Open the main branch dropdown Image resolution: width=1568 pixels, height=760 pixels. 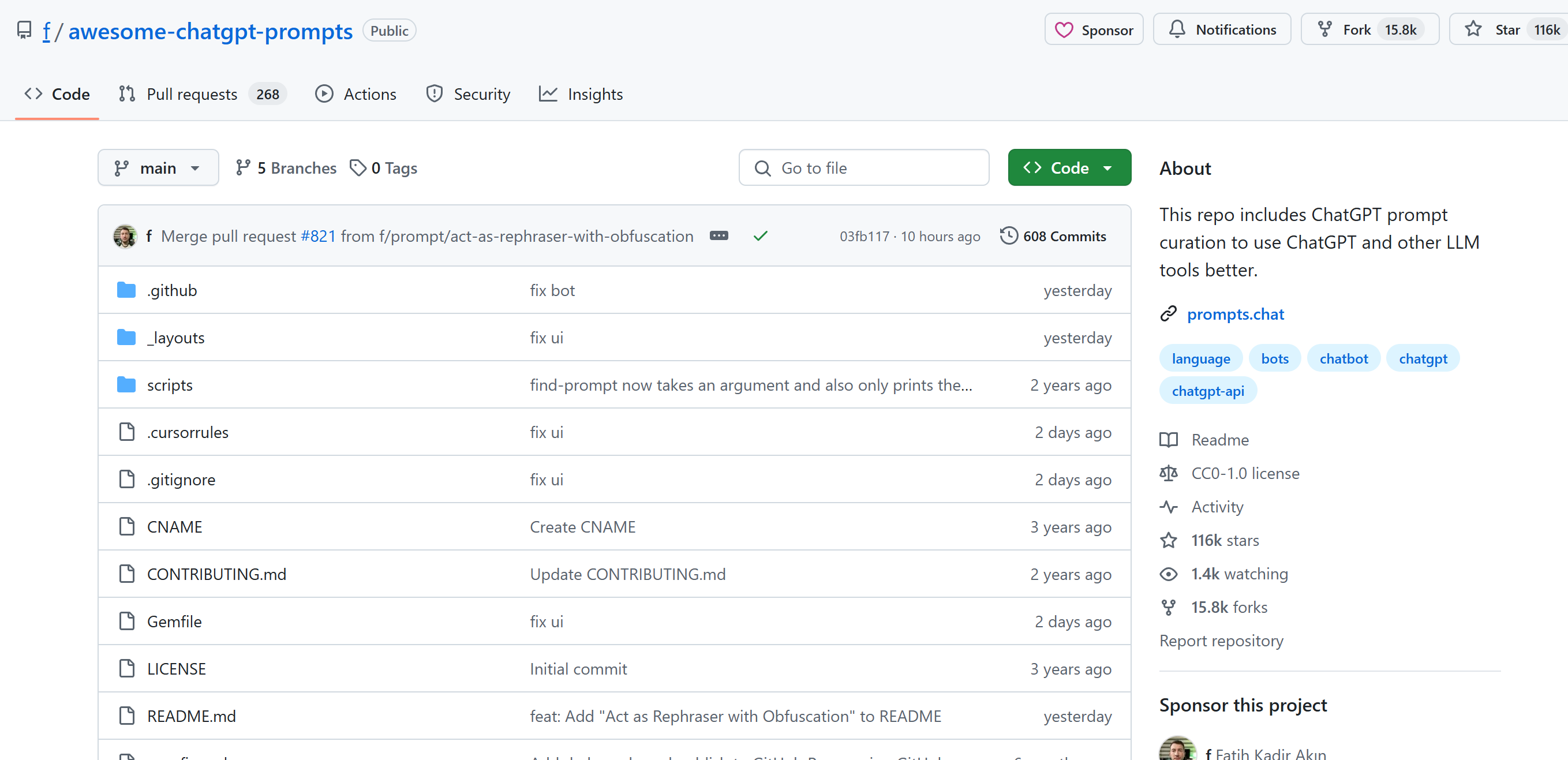[158, 168]
